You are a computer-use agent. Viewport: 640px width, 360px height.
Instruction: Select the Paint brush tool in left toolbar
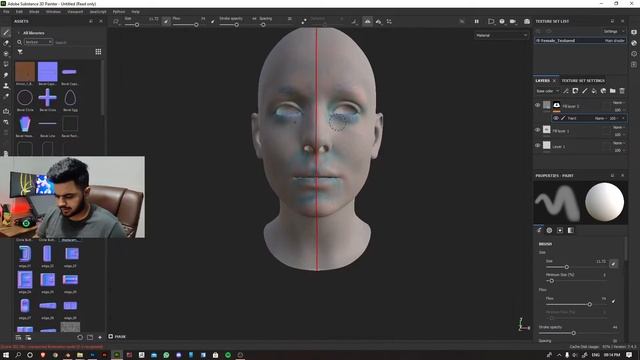[x=6, y=32]
